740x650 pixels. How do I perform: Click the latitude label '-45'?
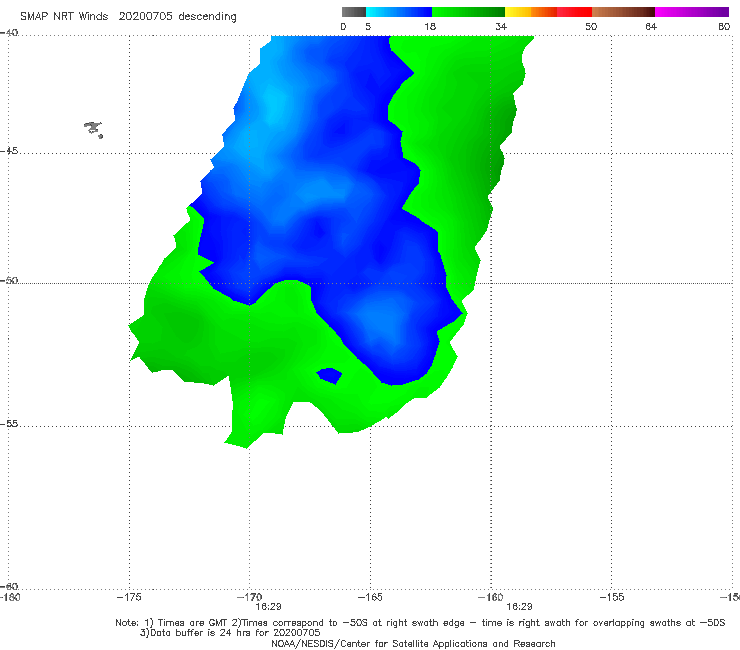click(9, 151)
